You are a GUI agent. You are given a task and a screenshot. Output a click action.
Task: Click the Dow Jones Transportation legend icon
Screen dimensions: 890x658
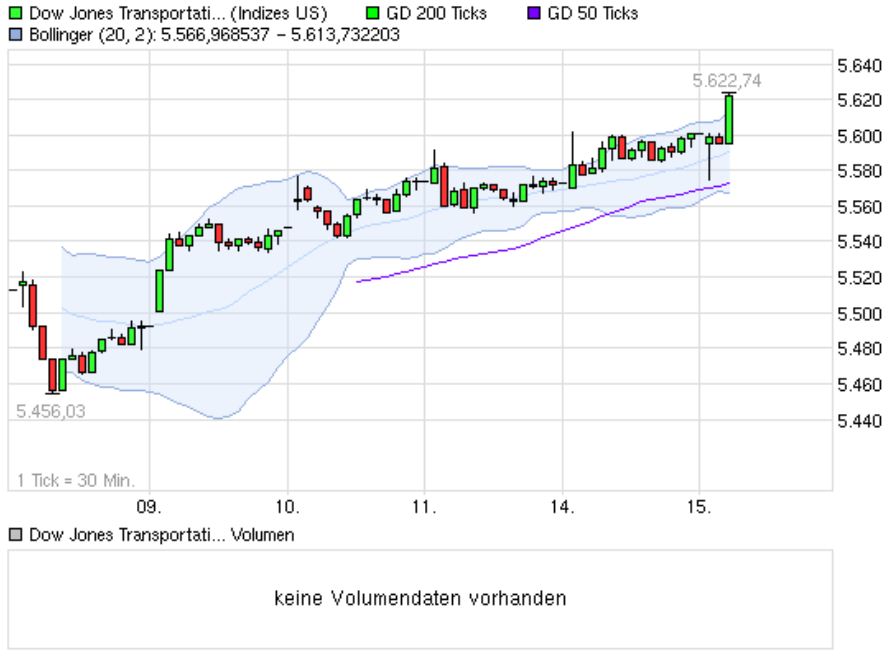tap(16, 13)
